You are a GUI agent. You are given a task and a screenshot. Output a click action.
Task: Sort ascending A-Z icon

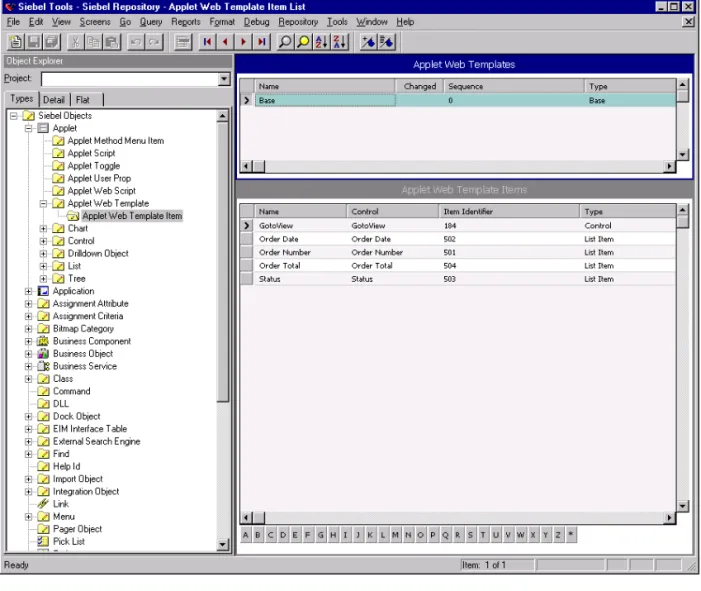(321, 42)
